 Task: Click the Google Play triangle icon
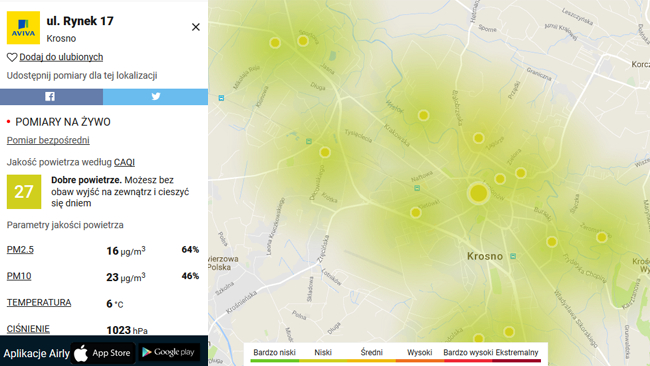146,352
